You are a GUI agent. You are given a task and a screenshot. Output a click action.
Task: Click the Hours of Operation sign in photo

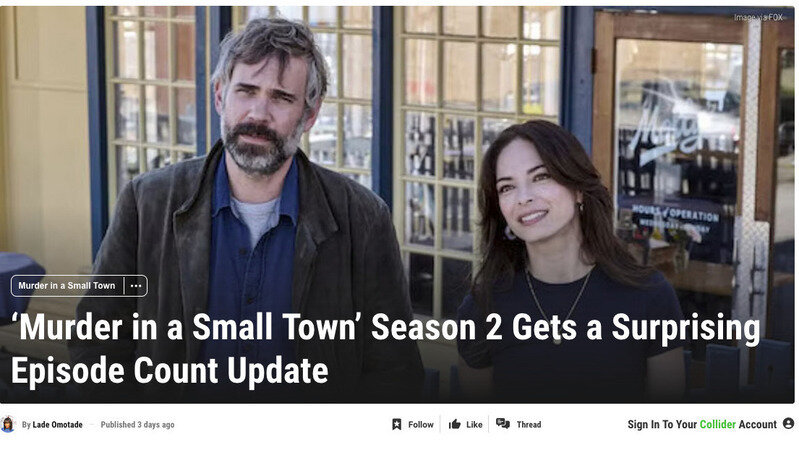(x=675, y=213)
